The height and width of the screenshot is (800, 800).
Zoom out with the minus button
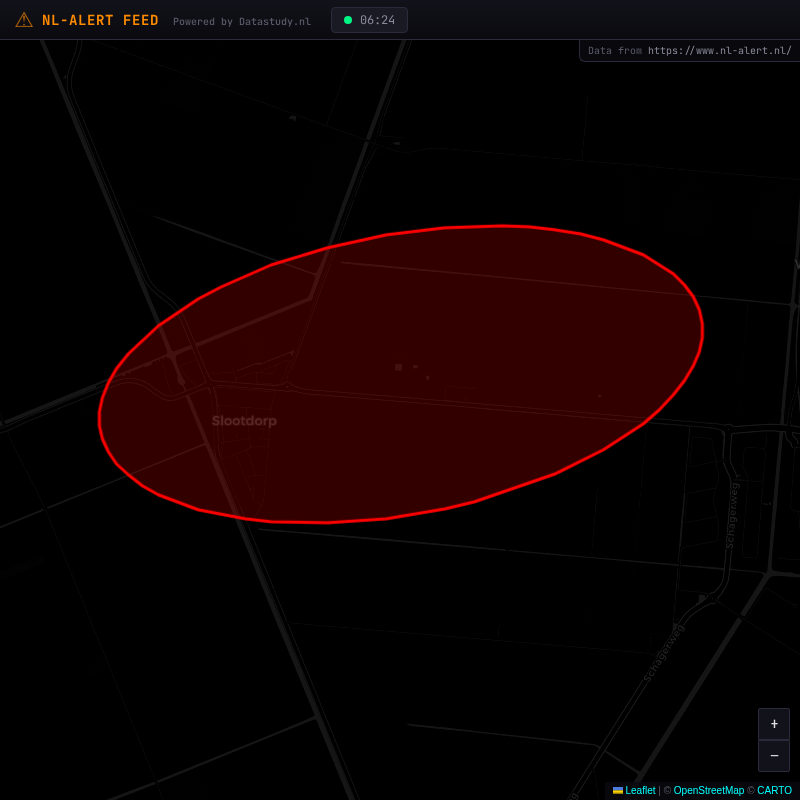click(774, 756)
